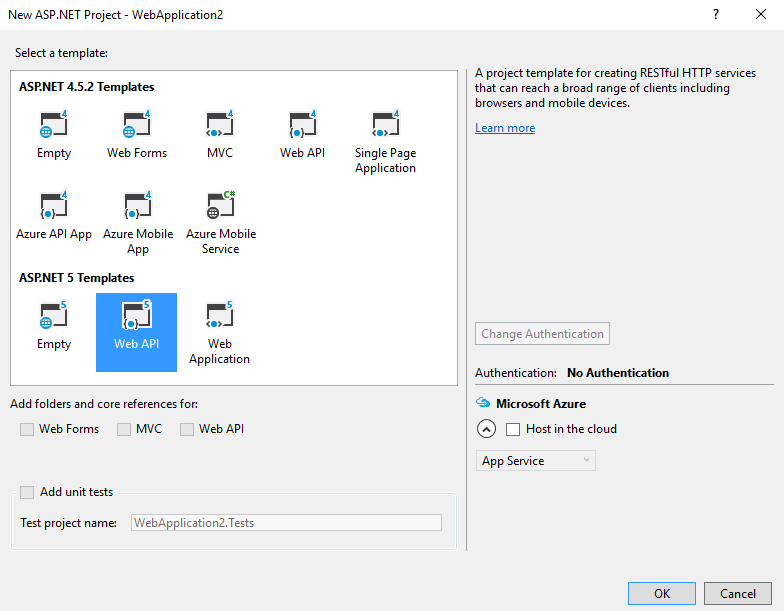
Task: Open the dialog help question mark
Action: pyautogui.click(x=716, y=14)
